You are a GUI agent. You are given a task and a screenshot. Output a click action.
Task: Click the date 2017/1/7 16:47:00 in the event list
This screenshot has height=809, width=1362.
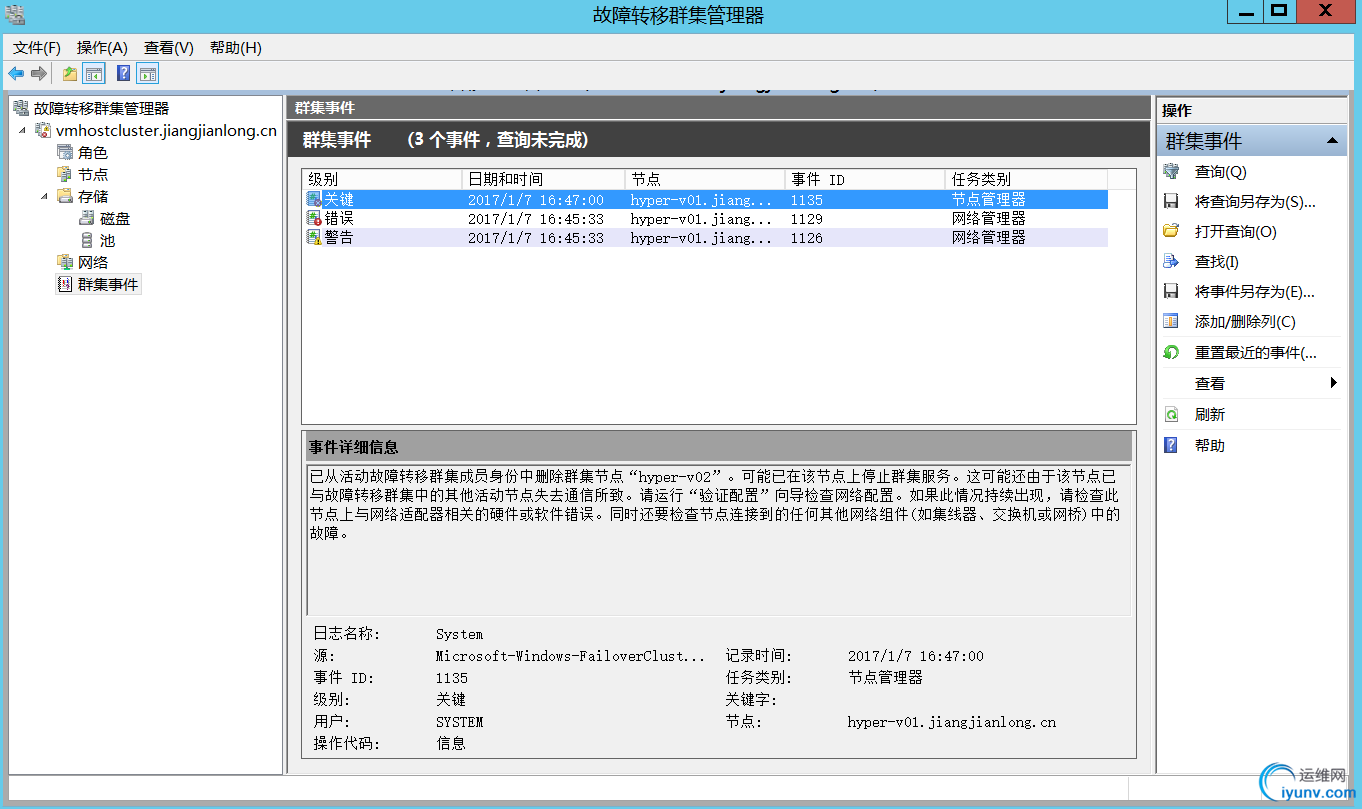(x=536, y=200)
